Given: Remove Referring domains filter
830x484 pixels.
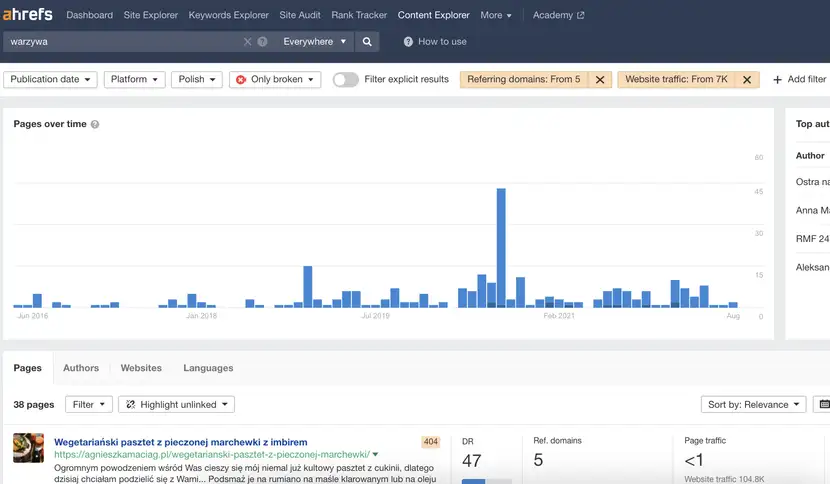Looking at the screenshot, I should coord(600,79).
